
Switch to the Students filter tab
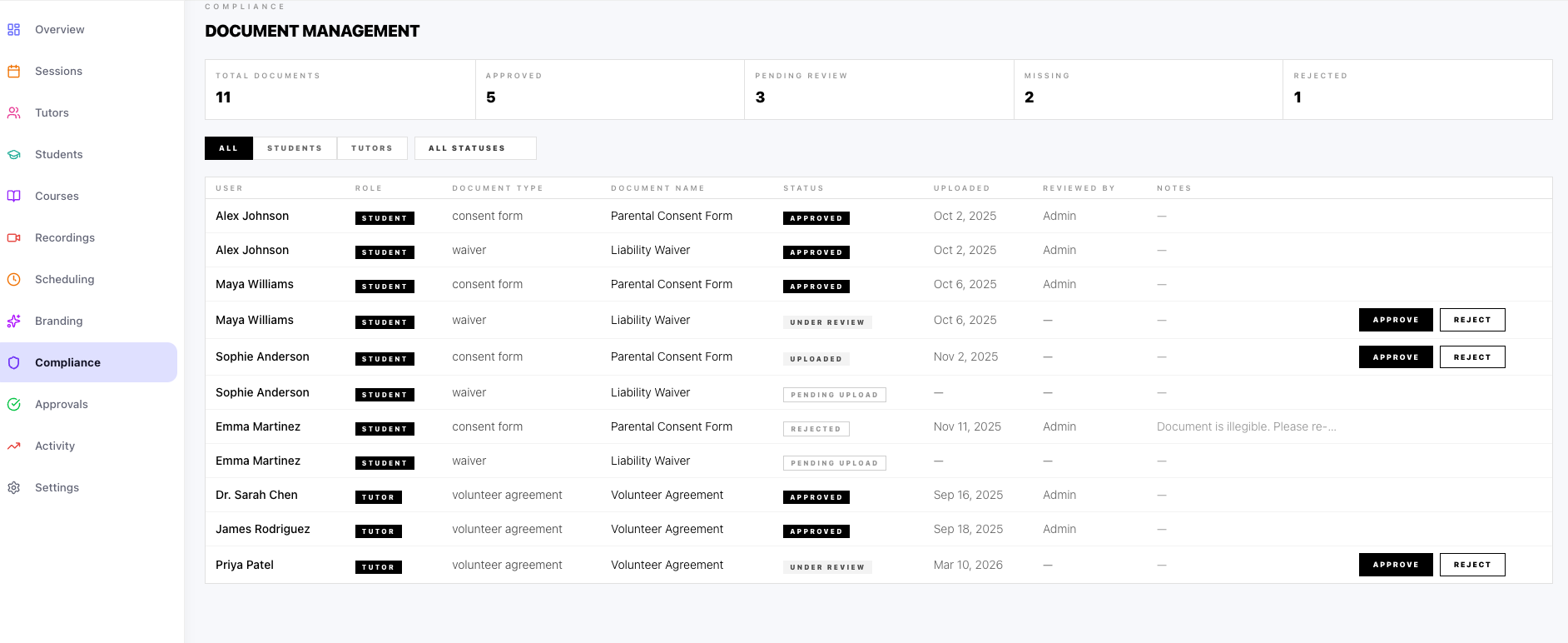tap(295, 148)
